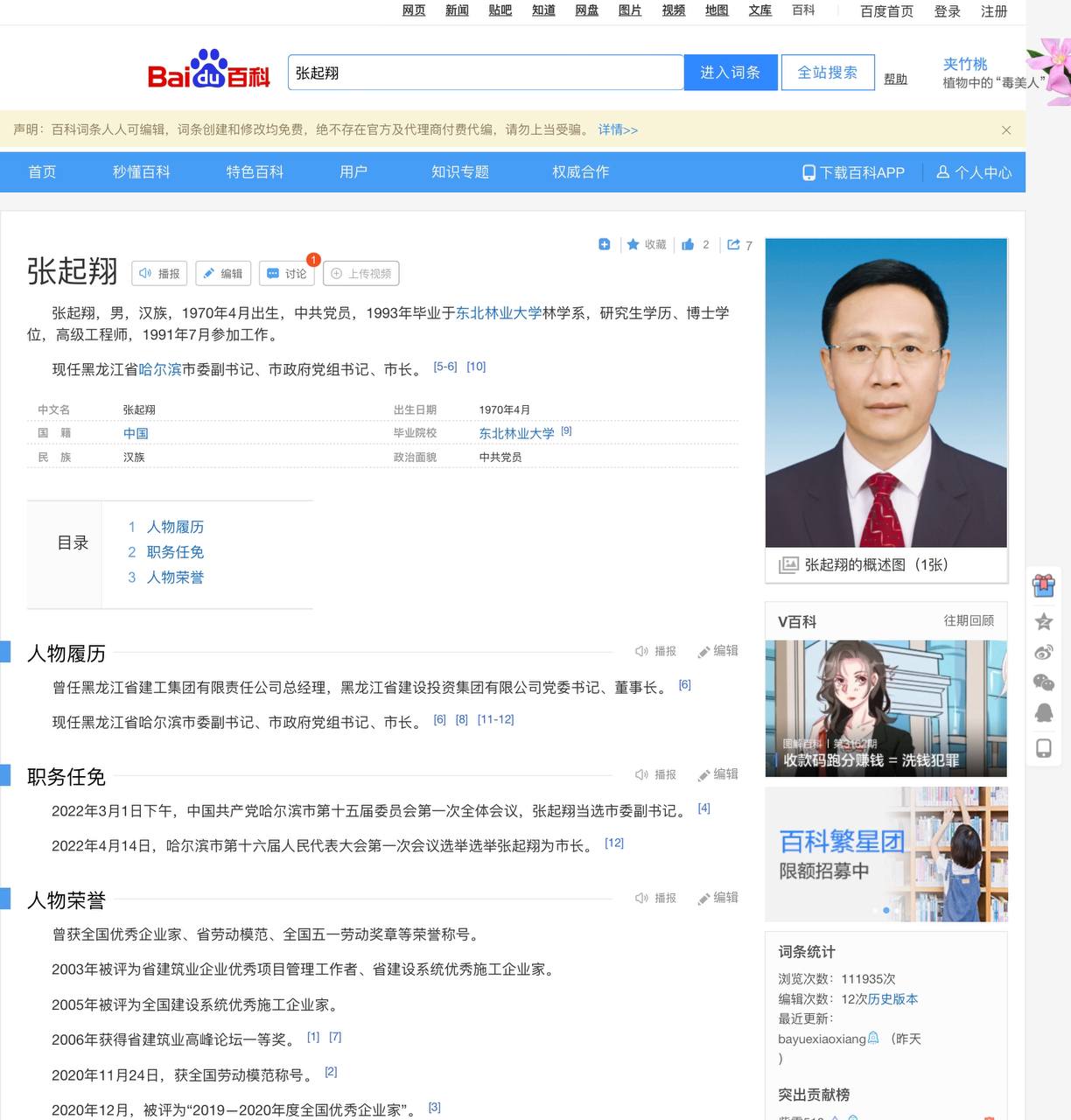Click the 编辑 pencil button beside the title
This screenshot has width=1071, height=1120.
tap(223, 274)
